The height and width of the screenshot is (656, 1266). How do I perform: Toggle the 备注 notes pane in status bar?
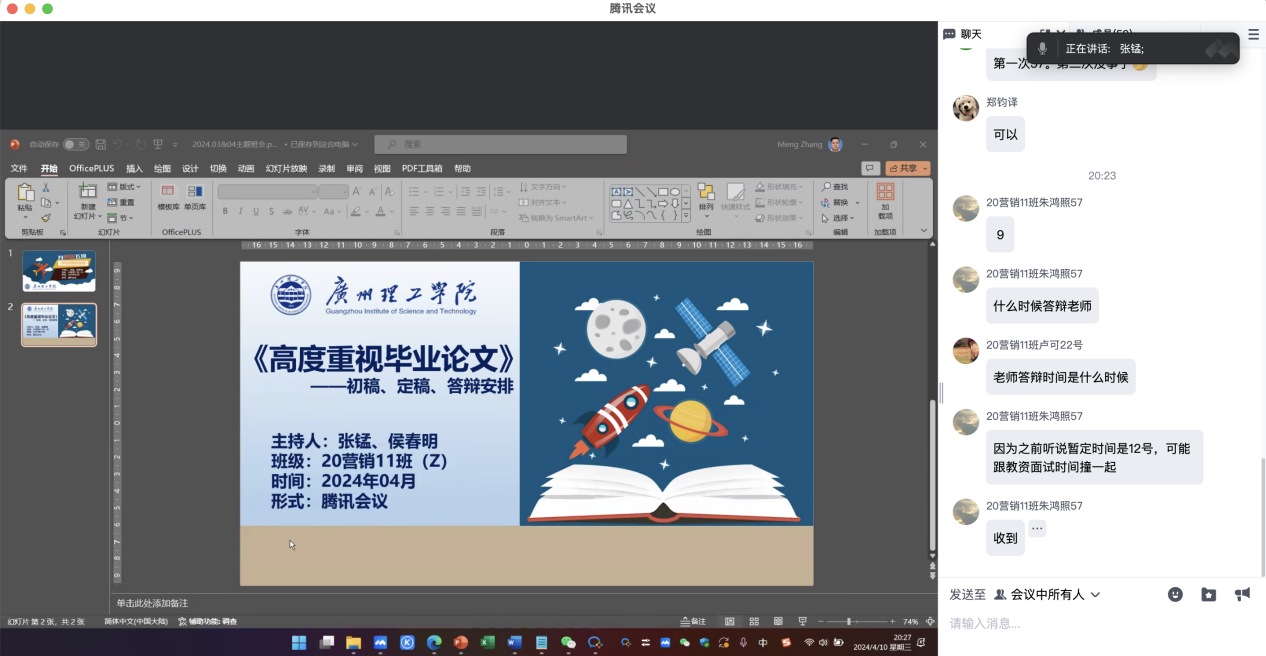[693, 621]
